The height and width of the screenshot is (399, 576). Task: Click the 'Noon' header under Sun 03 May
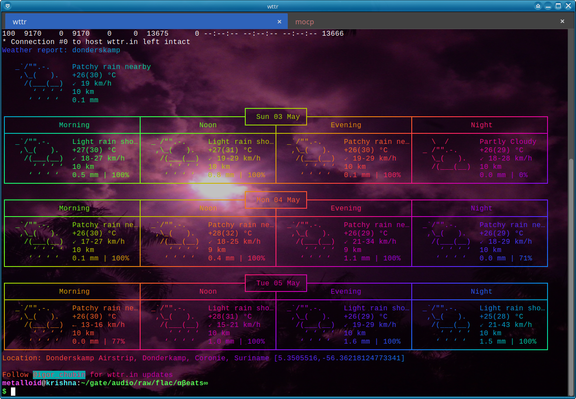pyautogui.click(x=208, y=125)
